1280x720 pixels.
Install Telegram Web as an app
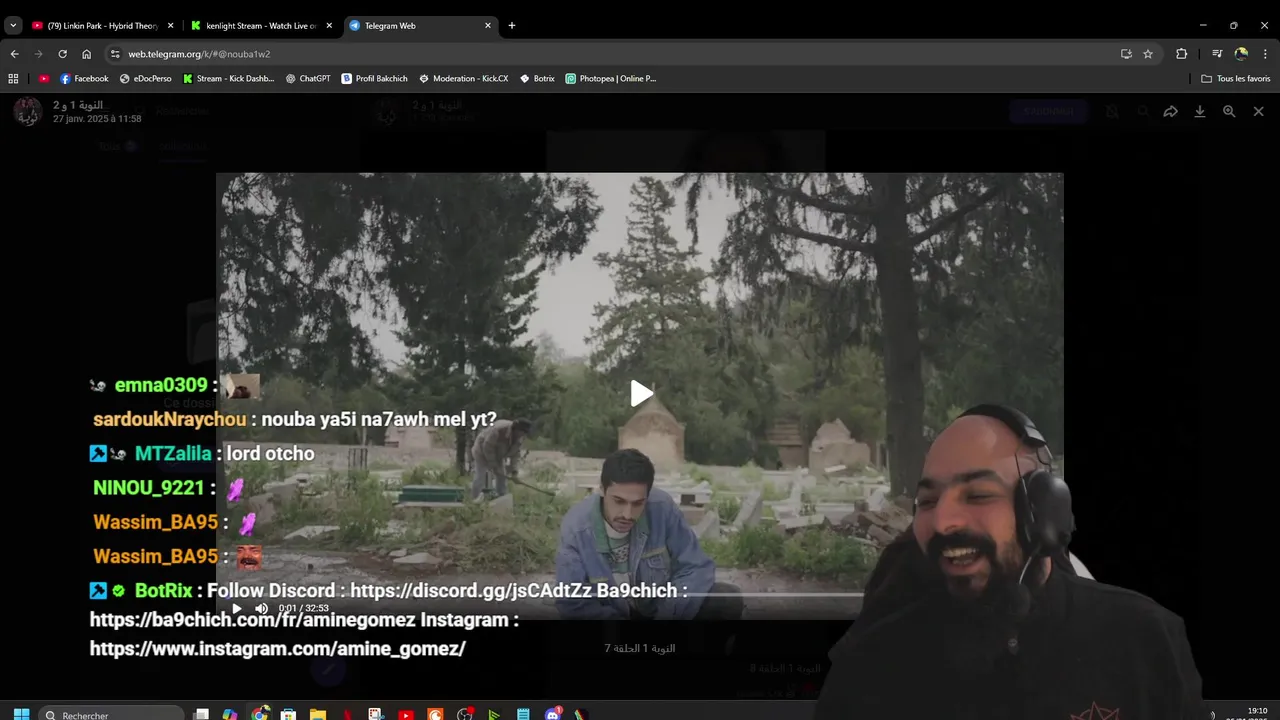tap(1126, 54)
